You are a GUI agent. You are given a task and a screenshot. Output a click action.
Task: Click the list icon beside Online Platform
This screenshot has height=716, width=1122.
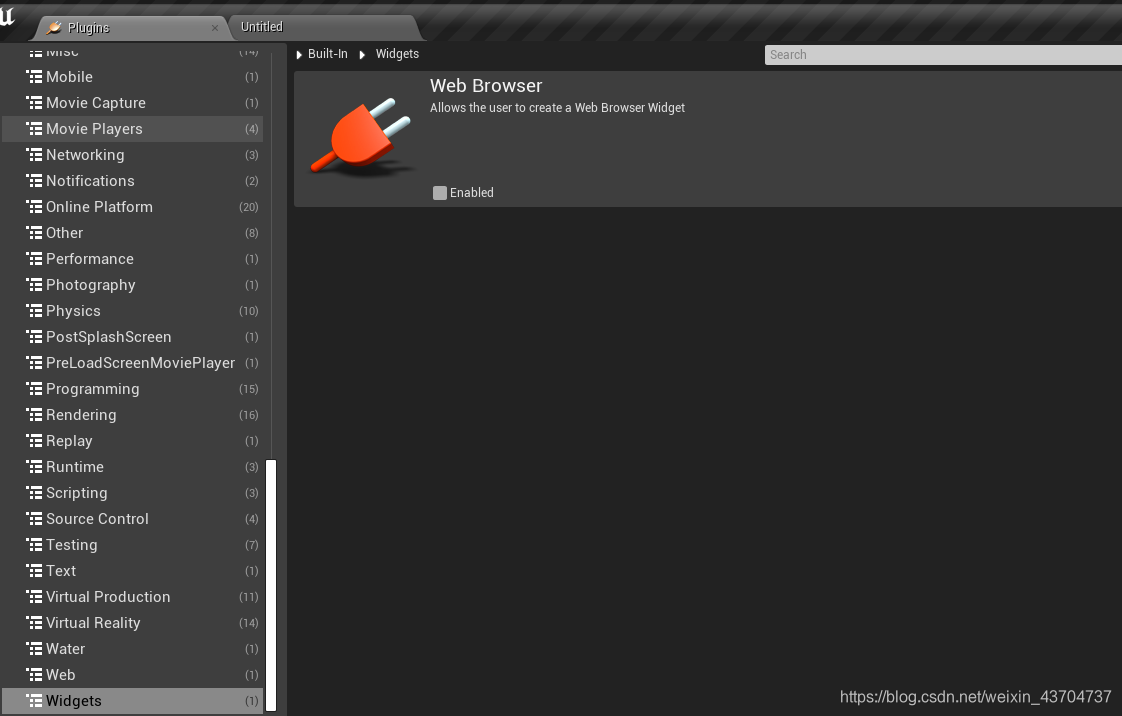pyautogui.click(x=34, y=207)
